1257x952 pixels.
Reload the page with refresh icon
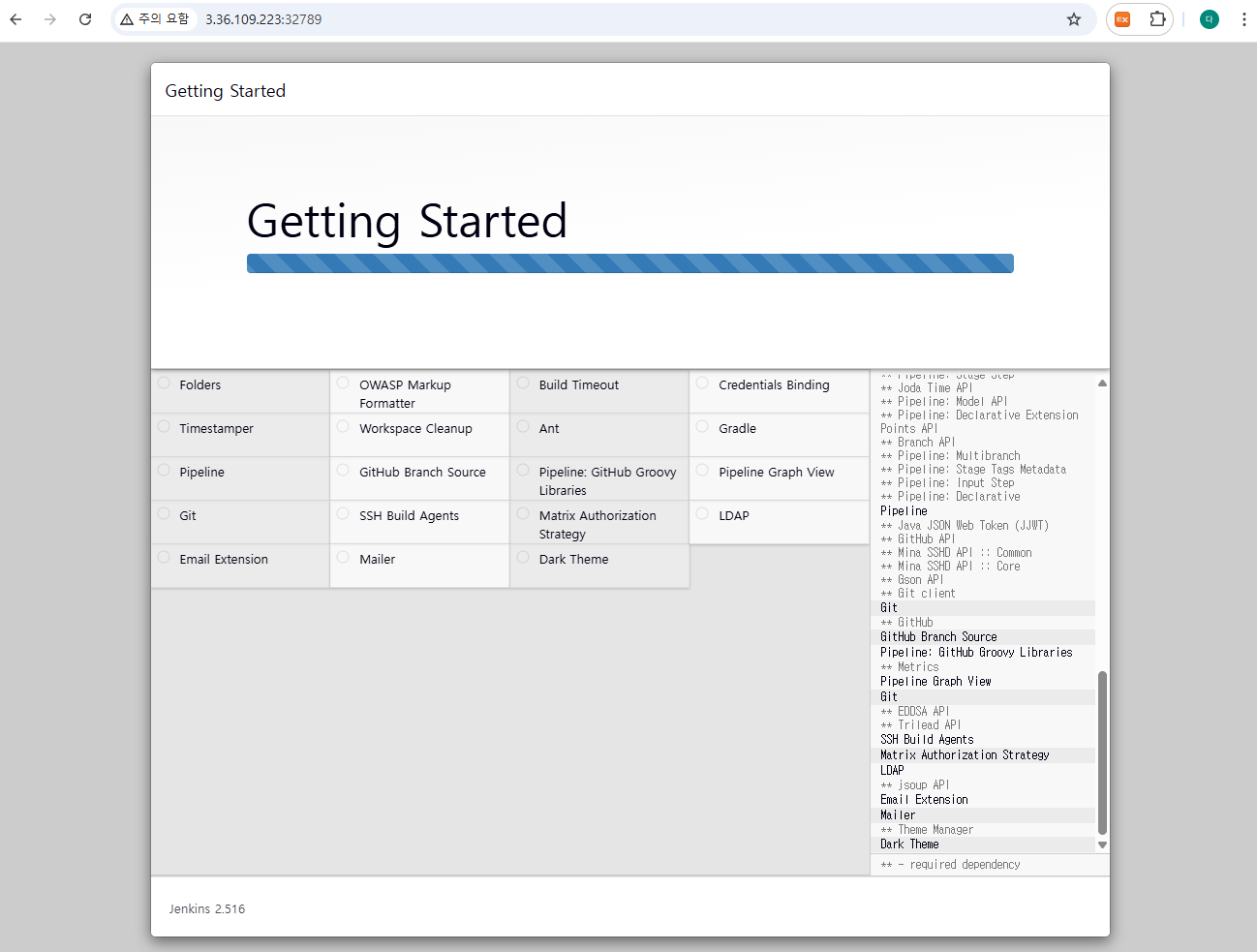(x=85, y=19)
